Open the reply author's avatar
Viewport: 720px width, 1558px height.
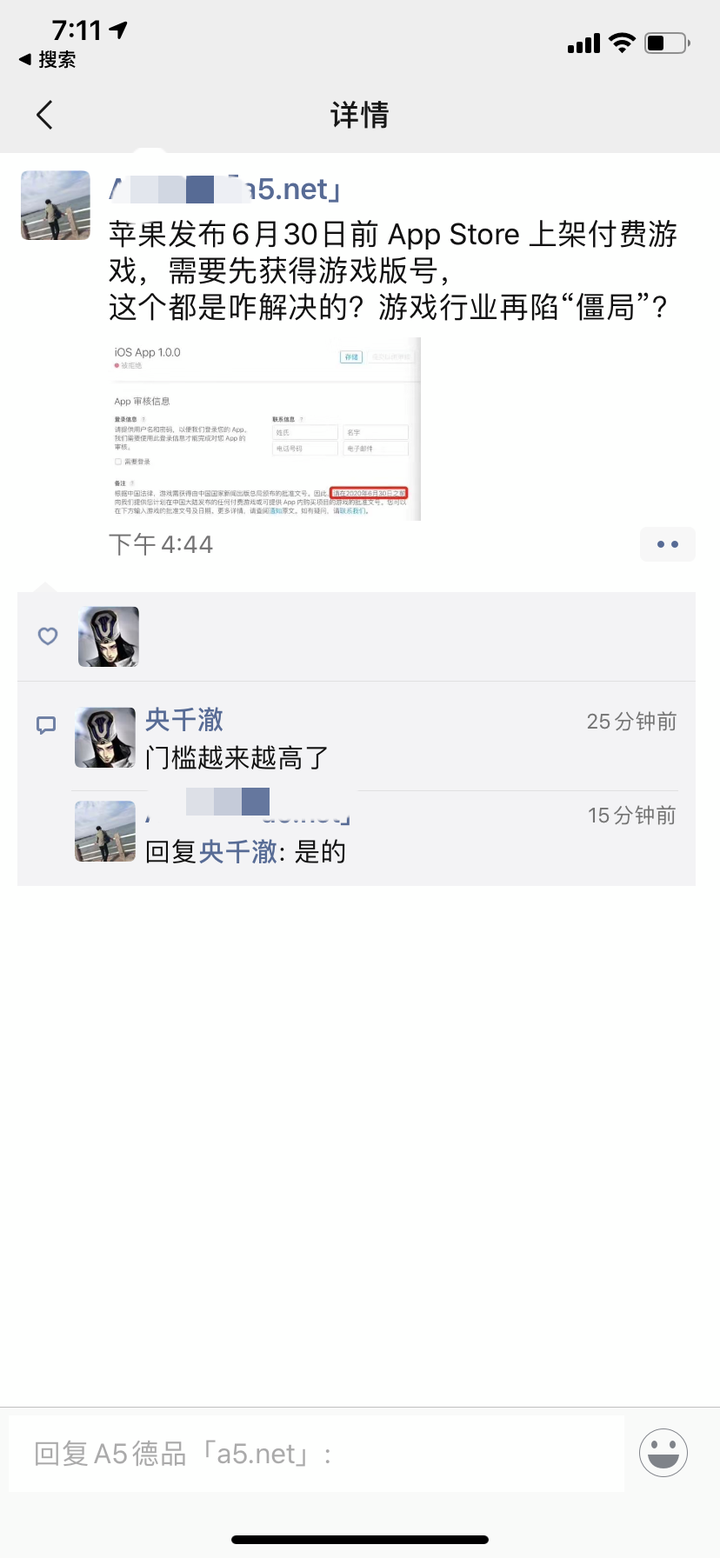pos(105,831)
